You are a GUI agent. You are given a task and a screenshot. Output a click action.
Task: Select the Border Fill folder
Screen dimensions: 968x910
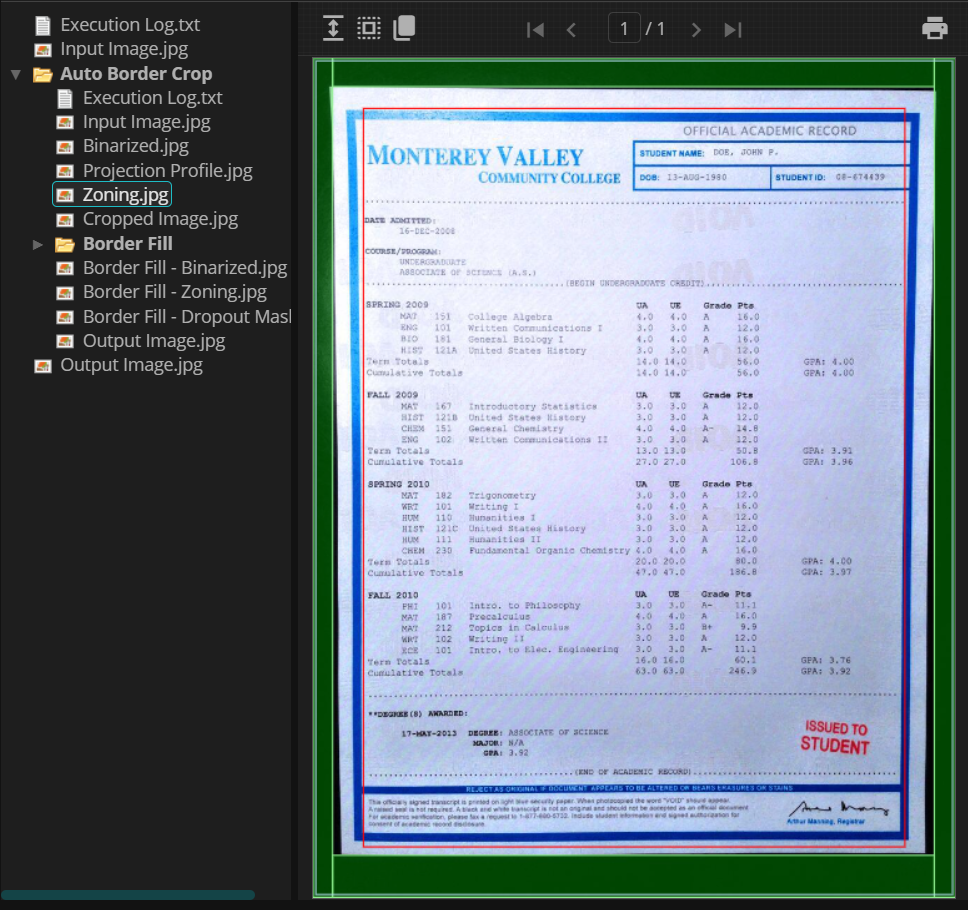[x=128, y=244]
